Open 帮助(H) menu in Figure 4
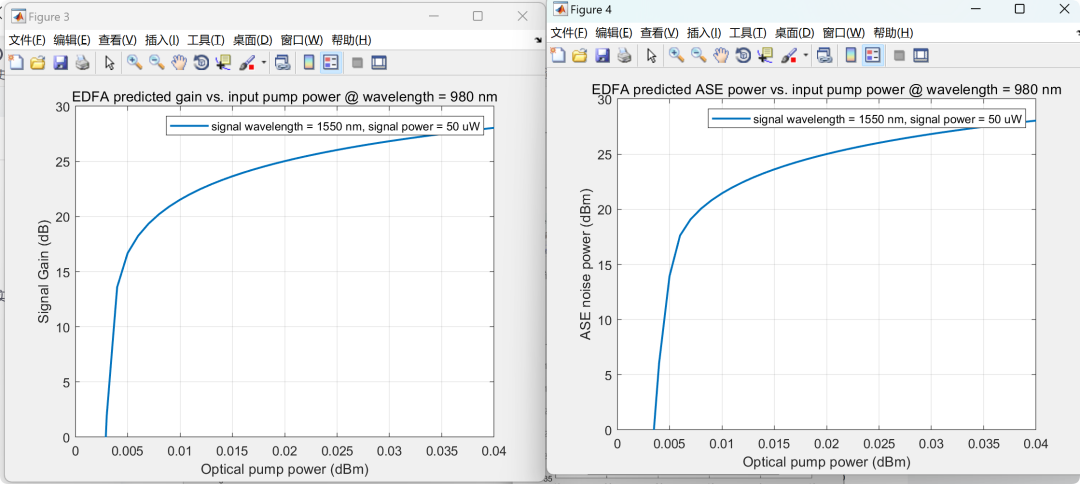Image resolution: width=1080 pixels, height=484 pixels. [893, 32]
